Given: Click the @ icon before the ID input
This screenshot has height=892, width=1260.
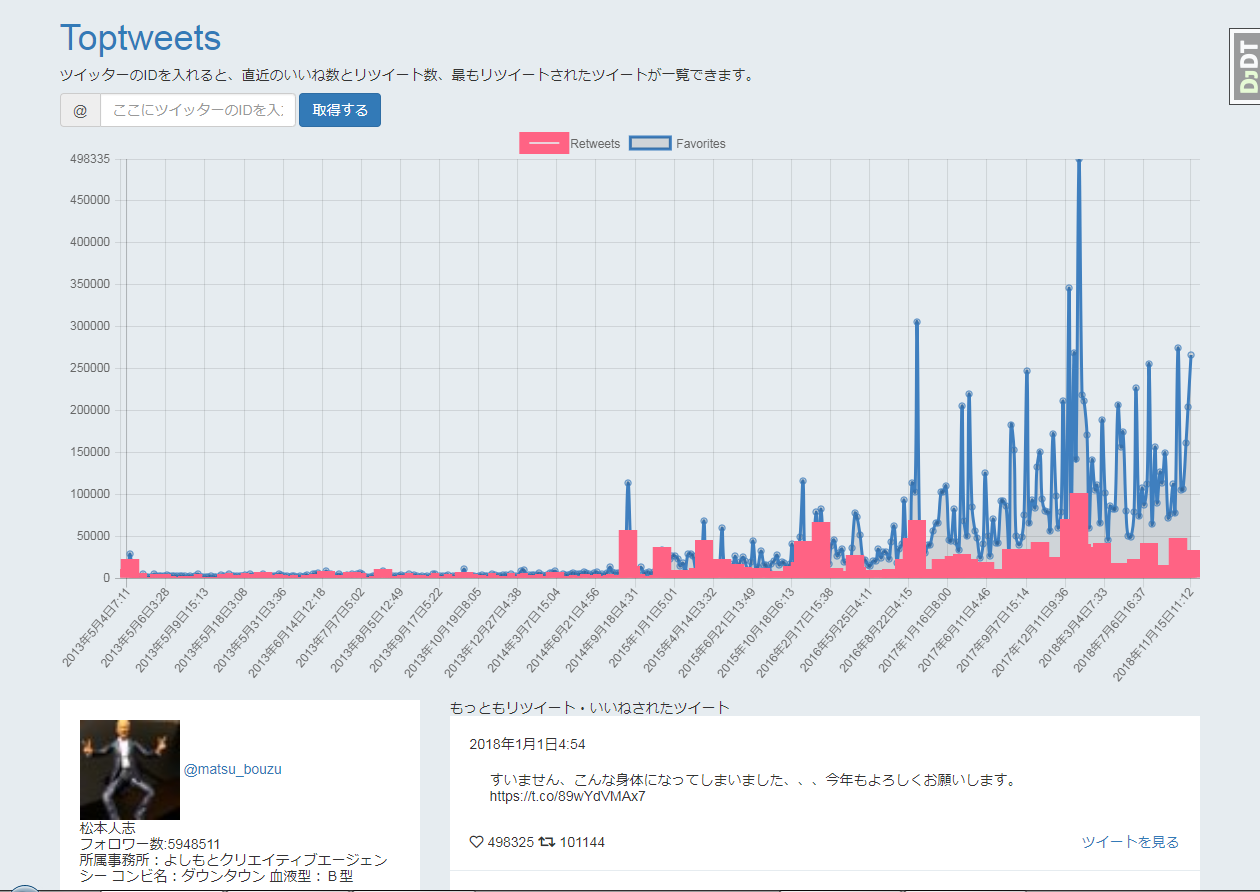Looking at the screenshot, I should point(79,111).
